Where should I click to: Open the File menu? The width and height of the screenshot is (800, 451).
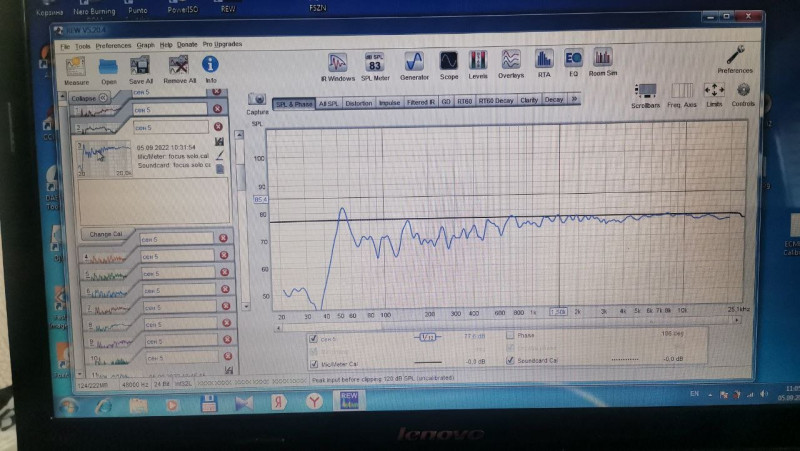click(x=65, y=47)
